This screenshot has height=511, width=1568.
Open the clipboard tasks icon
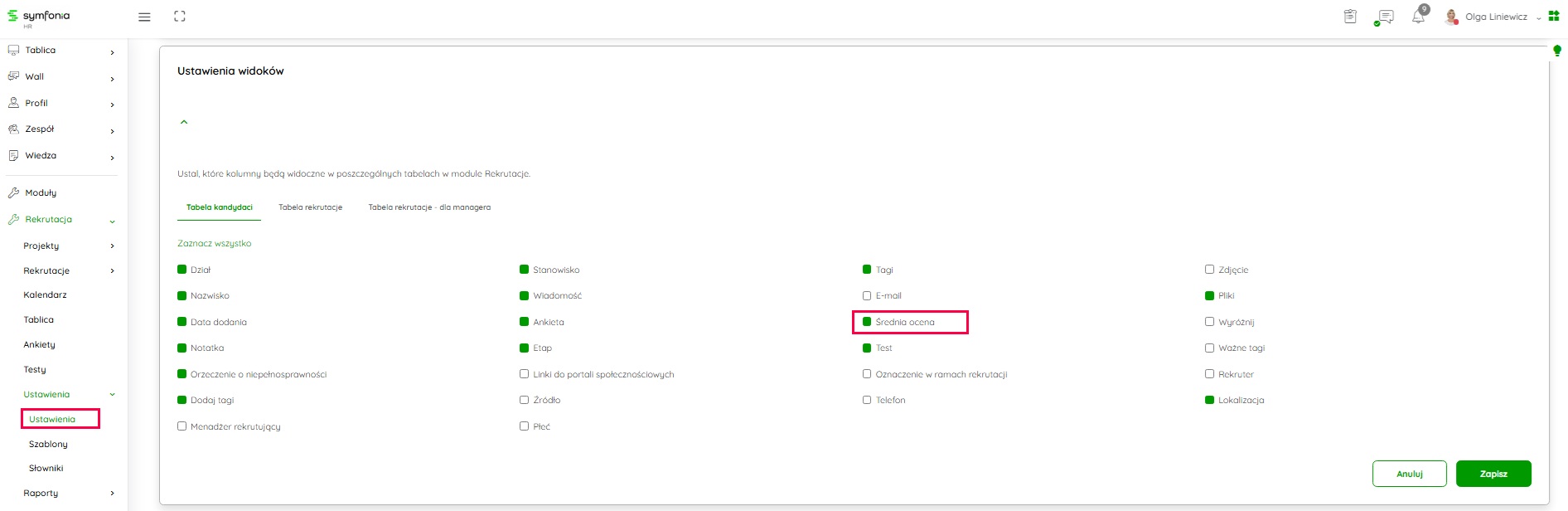tap(1350, 17)
